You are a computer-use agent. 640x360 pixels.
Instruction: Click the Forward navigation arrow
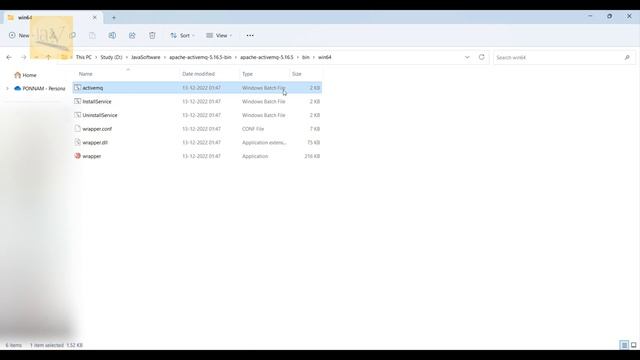24,58
